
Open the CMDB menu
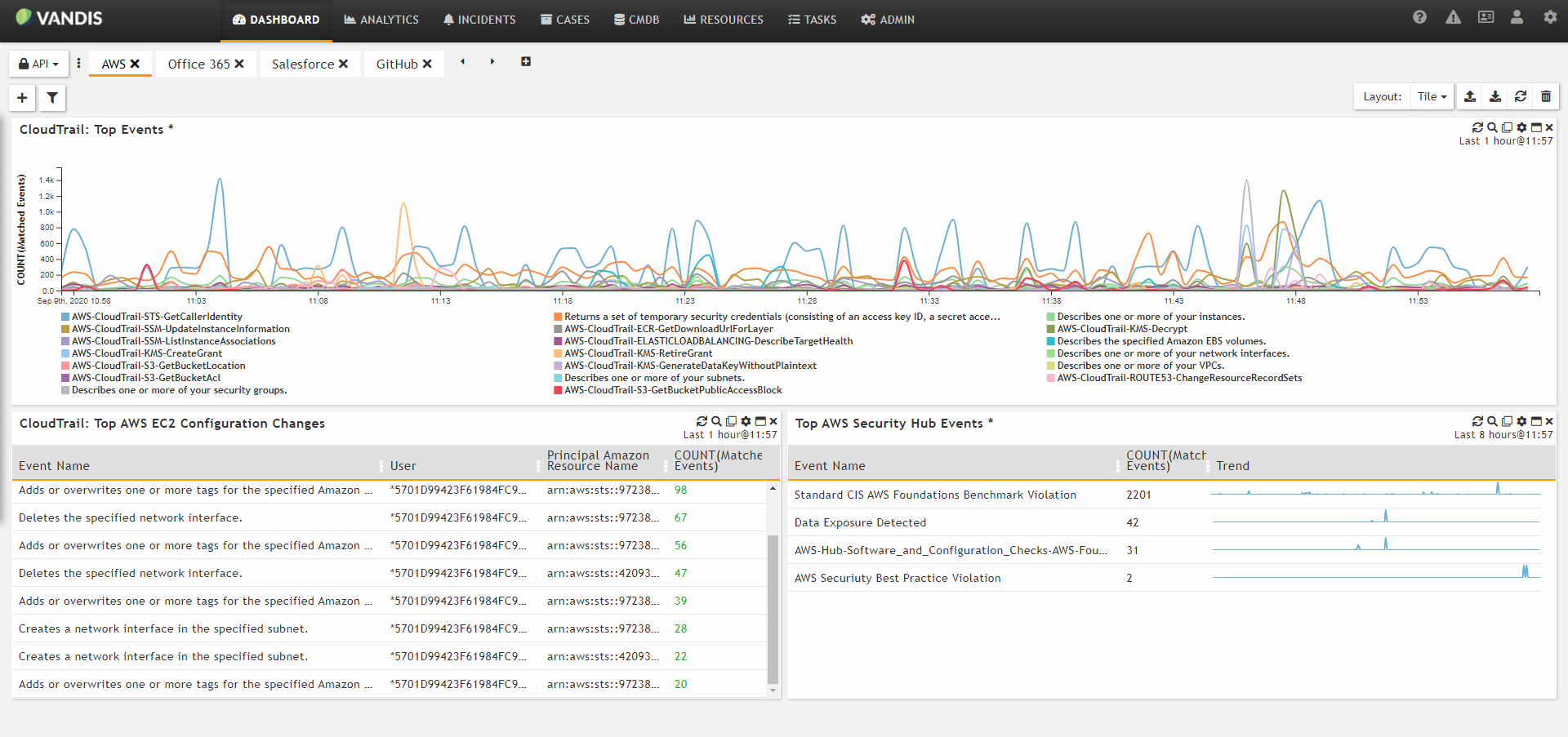(637, 20)
